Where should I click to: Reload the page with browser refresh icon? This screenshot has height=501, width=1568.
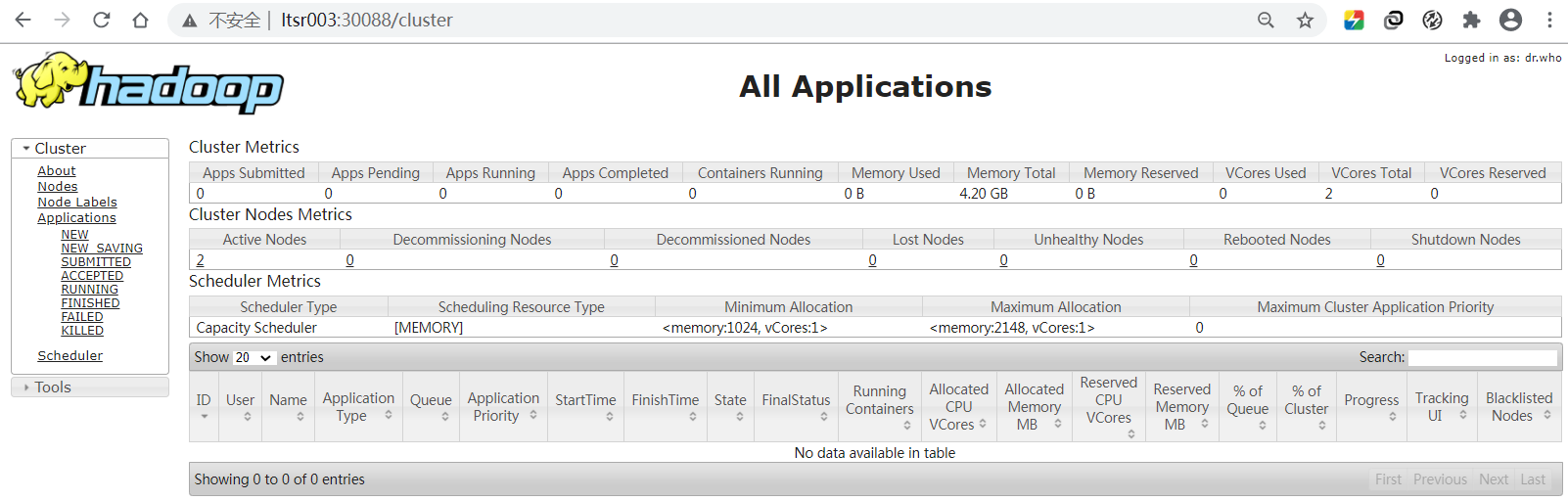[102, 20]
